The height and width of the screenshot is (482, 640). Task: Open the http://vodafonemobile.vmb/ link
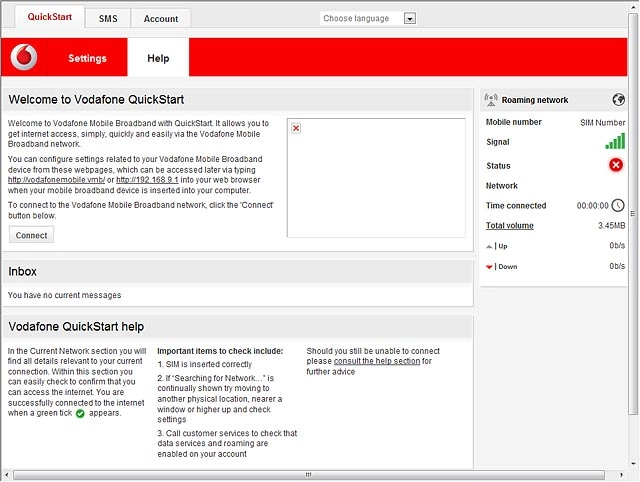tap(56, 180)
